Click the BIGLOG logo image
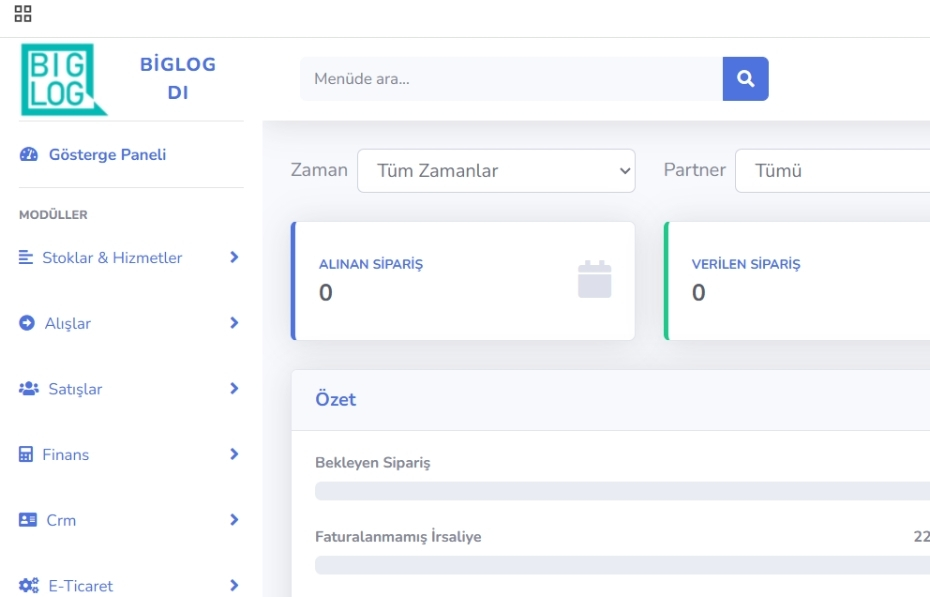Image resolution: width=930 pixels, height=597 pixels. coord(63,79)
